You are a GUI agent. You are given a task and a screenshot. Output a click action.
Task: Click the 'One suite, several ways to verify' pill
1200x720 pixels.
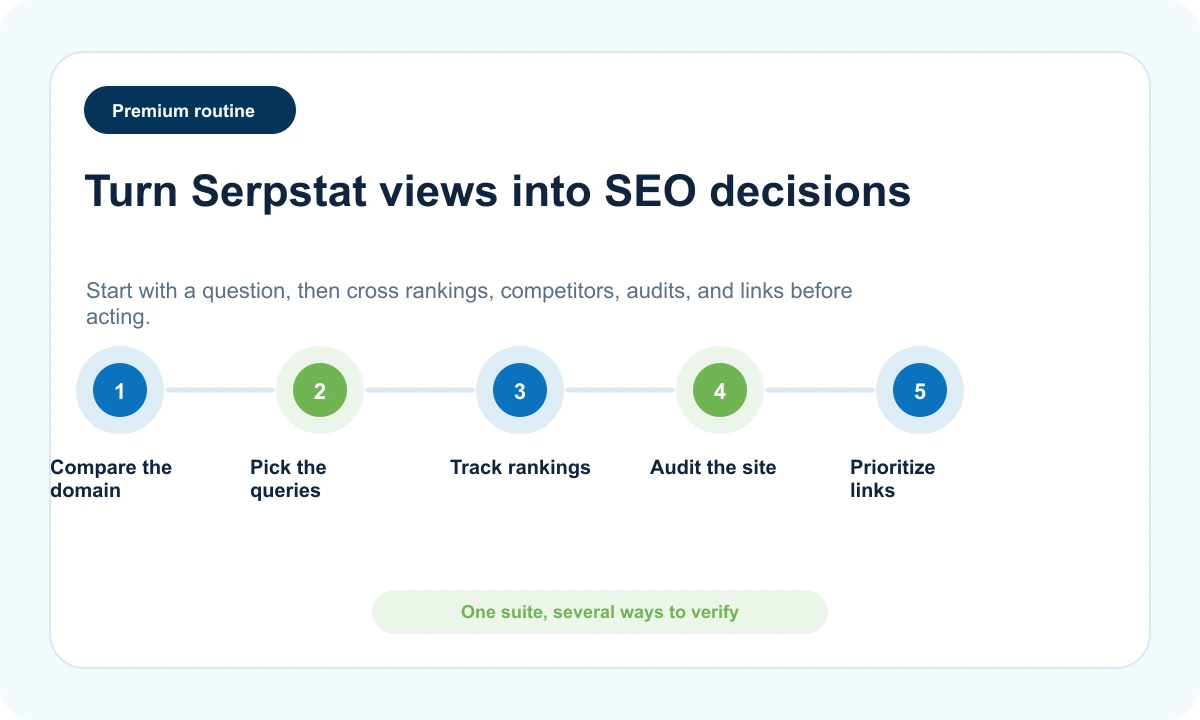(x=600, y=612)
